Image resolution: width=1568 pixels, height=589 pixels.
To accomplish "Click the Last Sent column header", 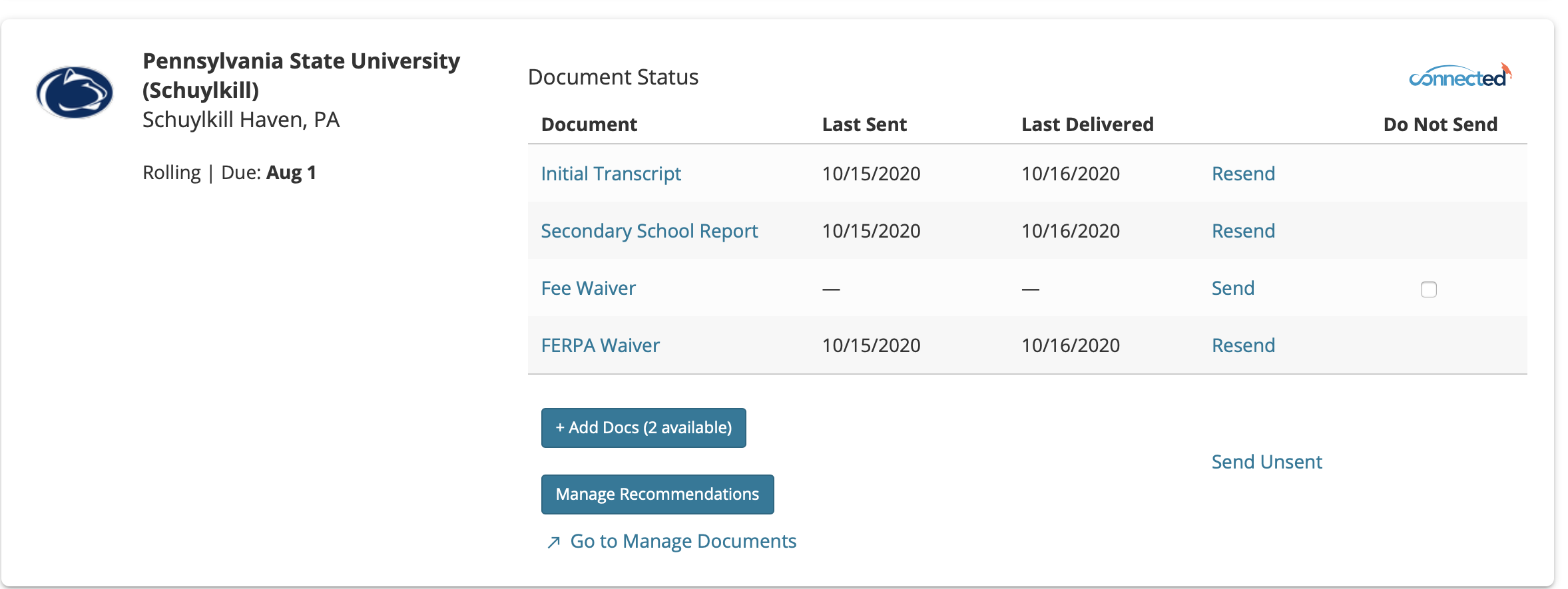I will click(x=864, y=124).
